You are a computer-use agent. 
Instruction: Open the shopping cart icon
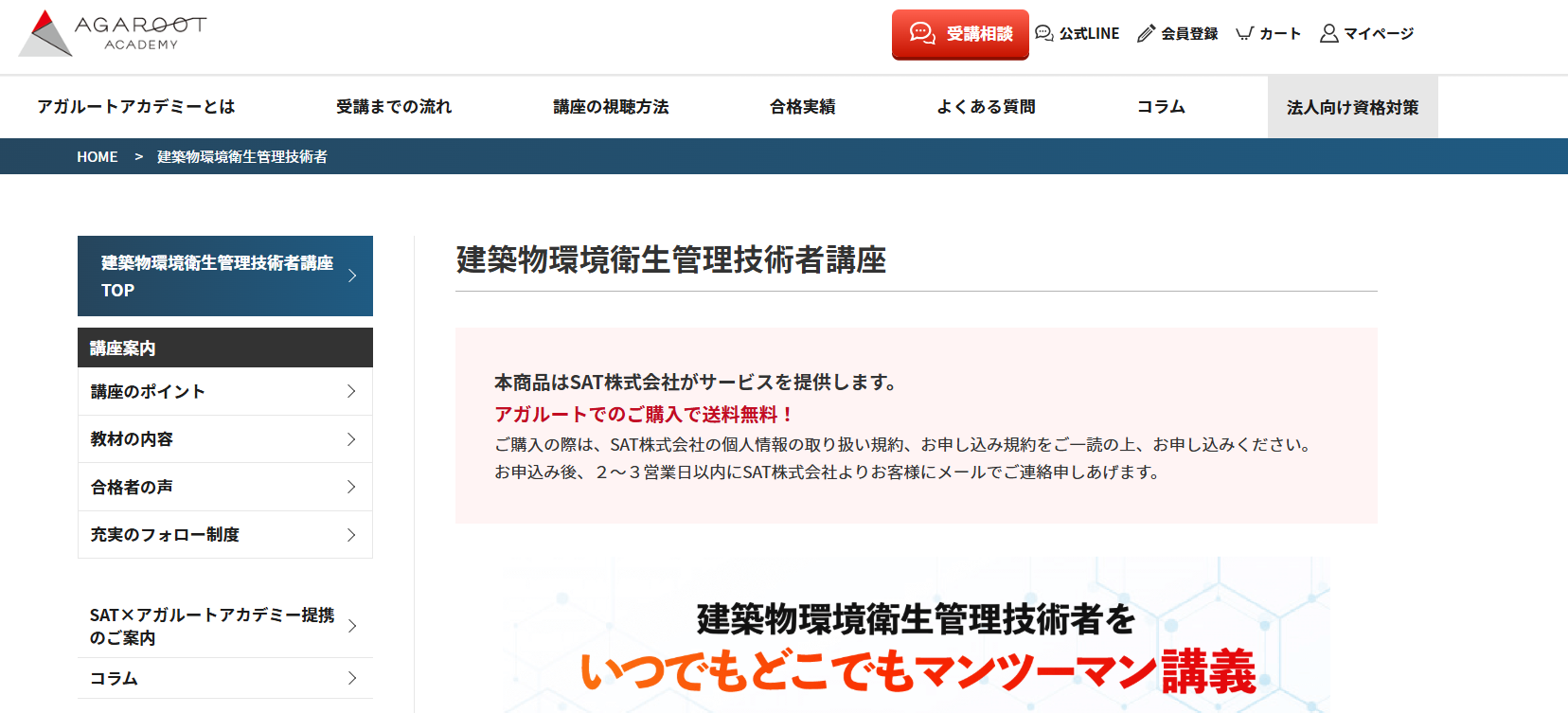(x=1244, y=33)
